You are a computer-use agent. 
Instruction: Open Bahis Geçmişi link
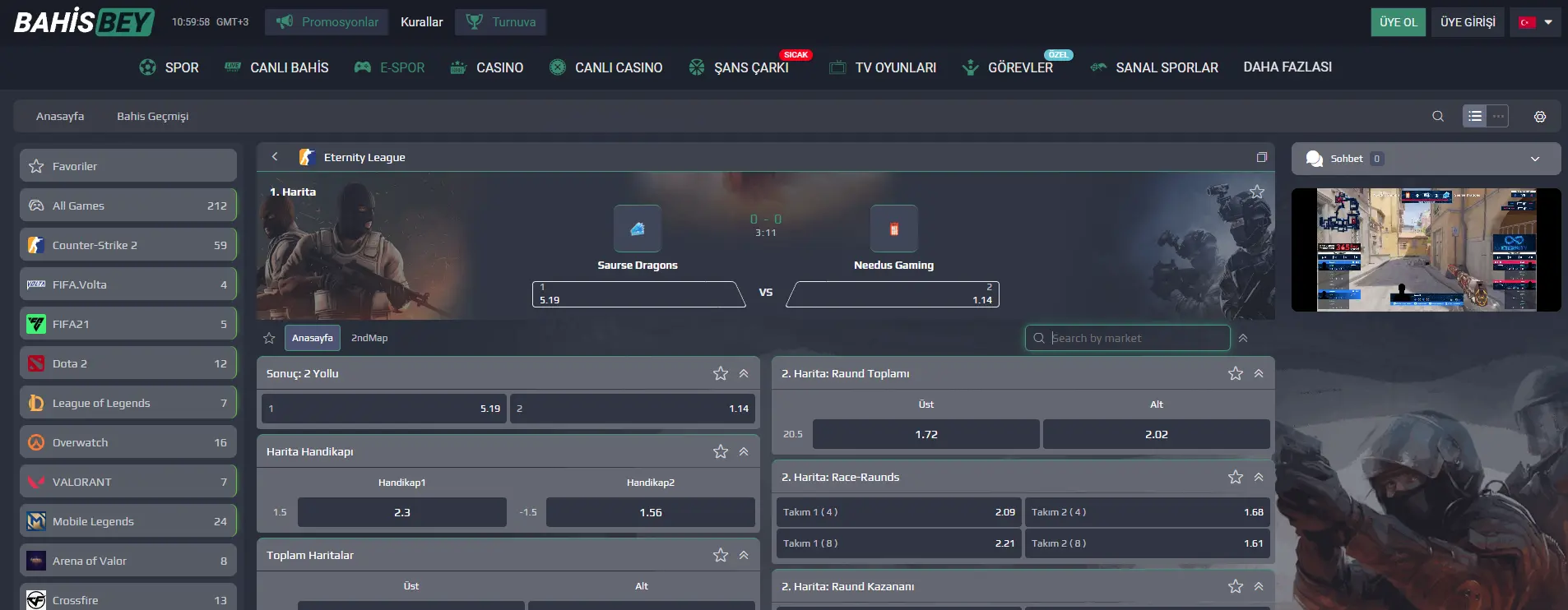coord(152,116)
